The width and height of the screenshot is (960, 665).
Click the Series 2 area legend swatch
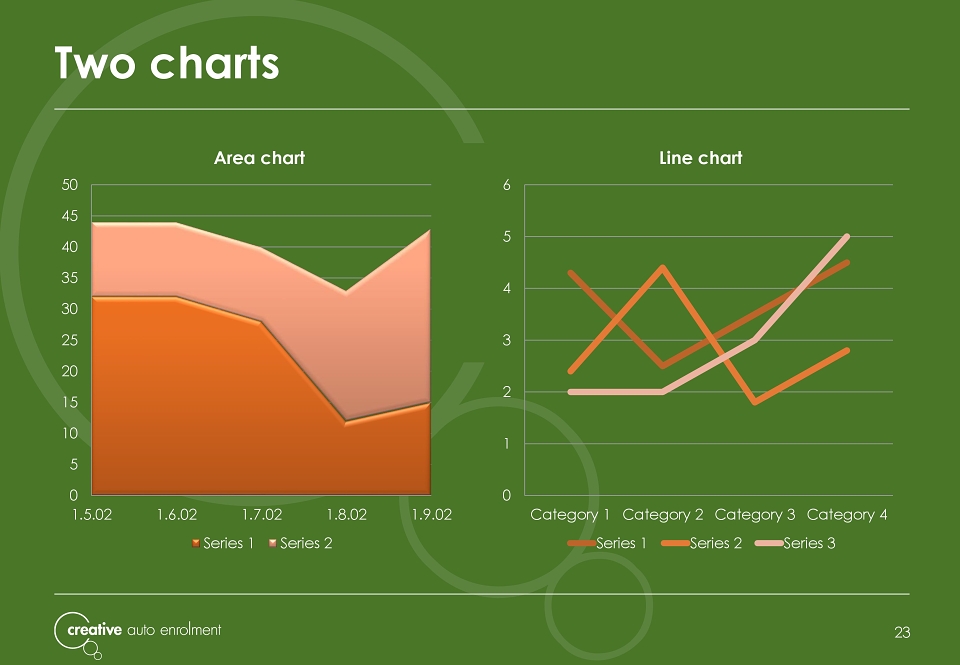pyautogui.click(x=273, y=543)
